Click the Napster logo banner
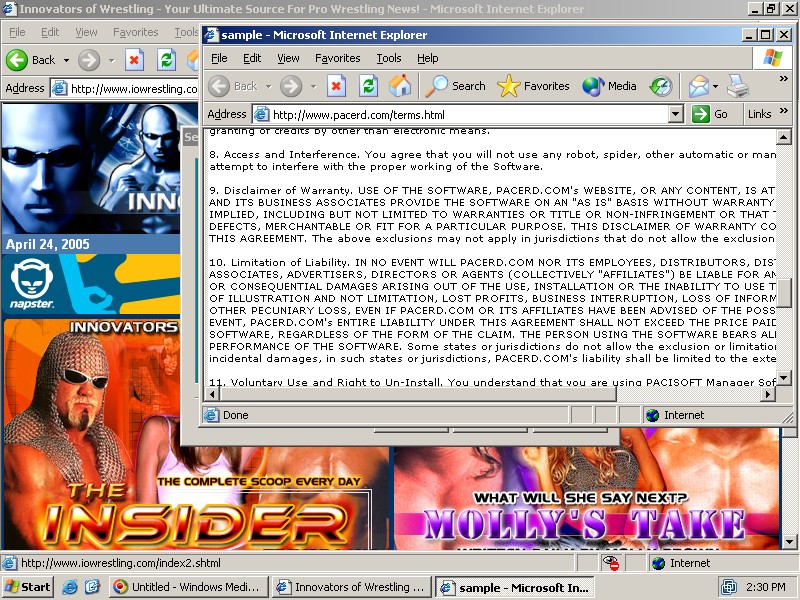This screenshot has height=600, width=800. 91,284
